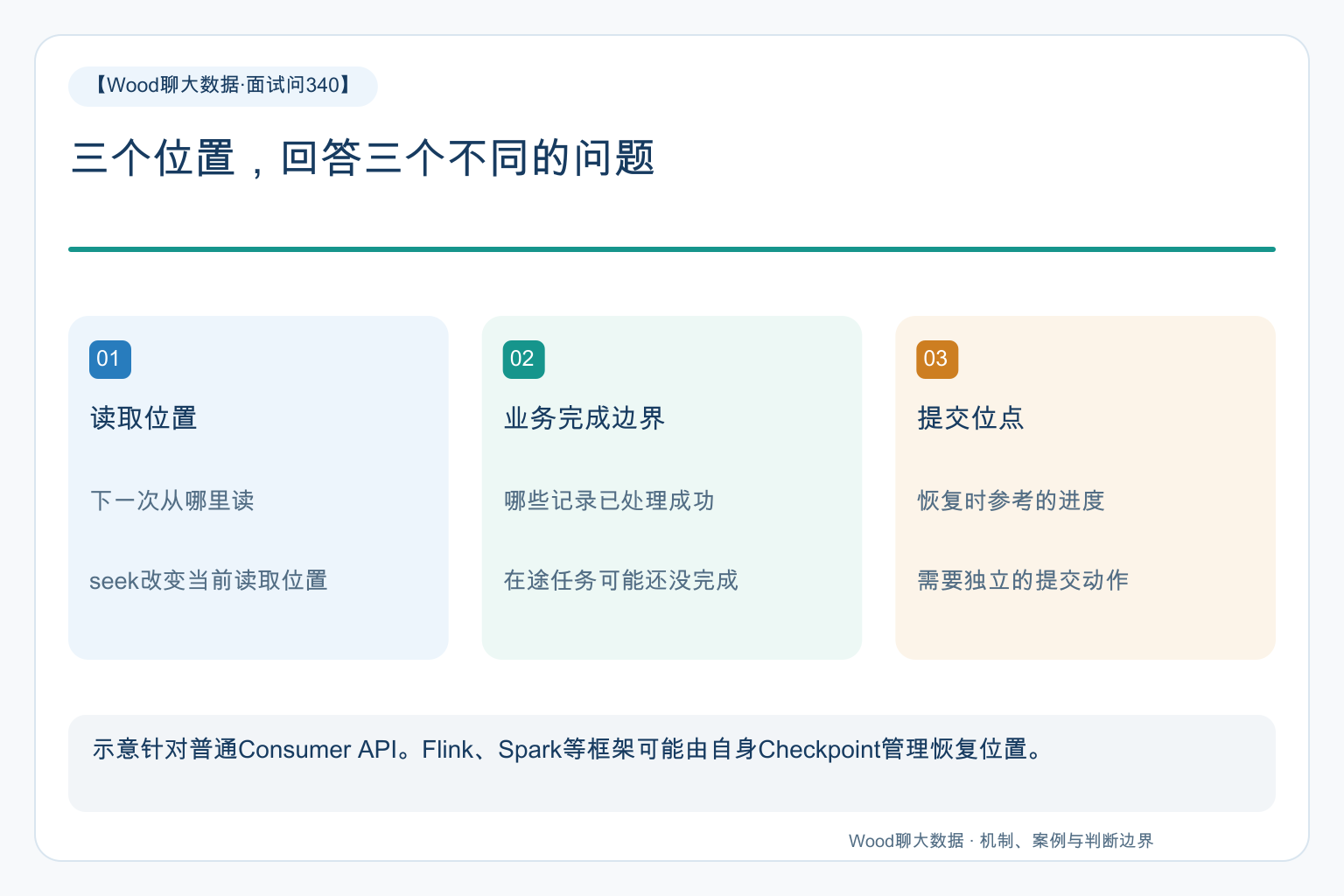Click the blue 01 number badge
This screenshot has width=1344, height=896.
110,360
